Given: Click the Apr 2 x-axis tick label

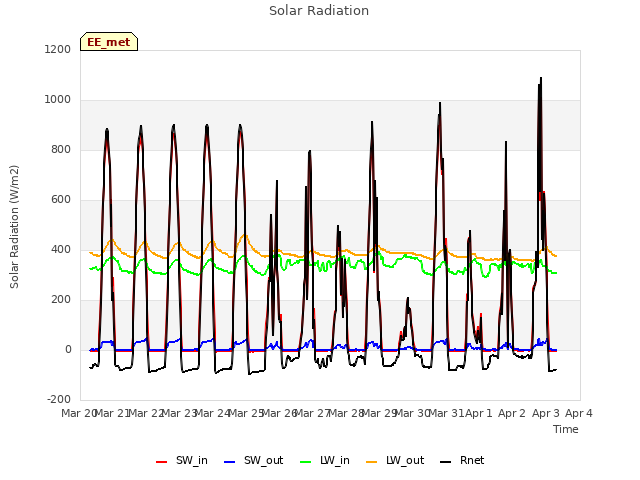Looking at the screenshot, I should (512, 413).
